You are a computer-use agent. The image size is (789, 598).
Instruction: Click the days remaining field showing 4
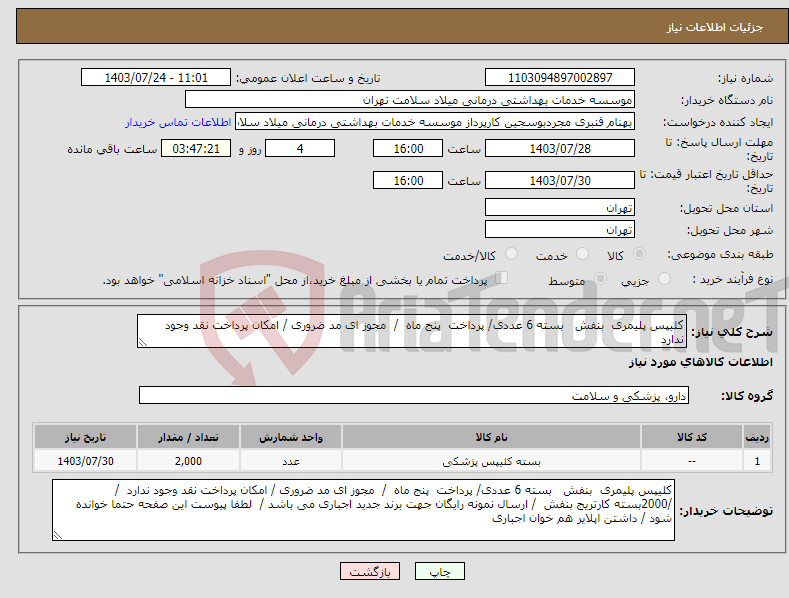(300, 148)
